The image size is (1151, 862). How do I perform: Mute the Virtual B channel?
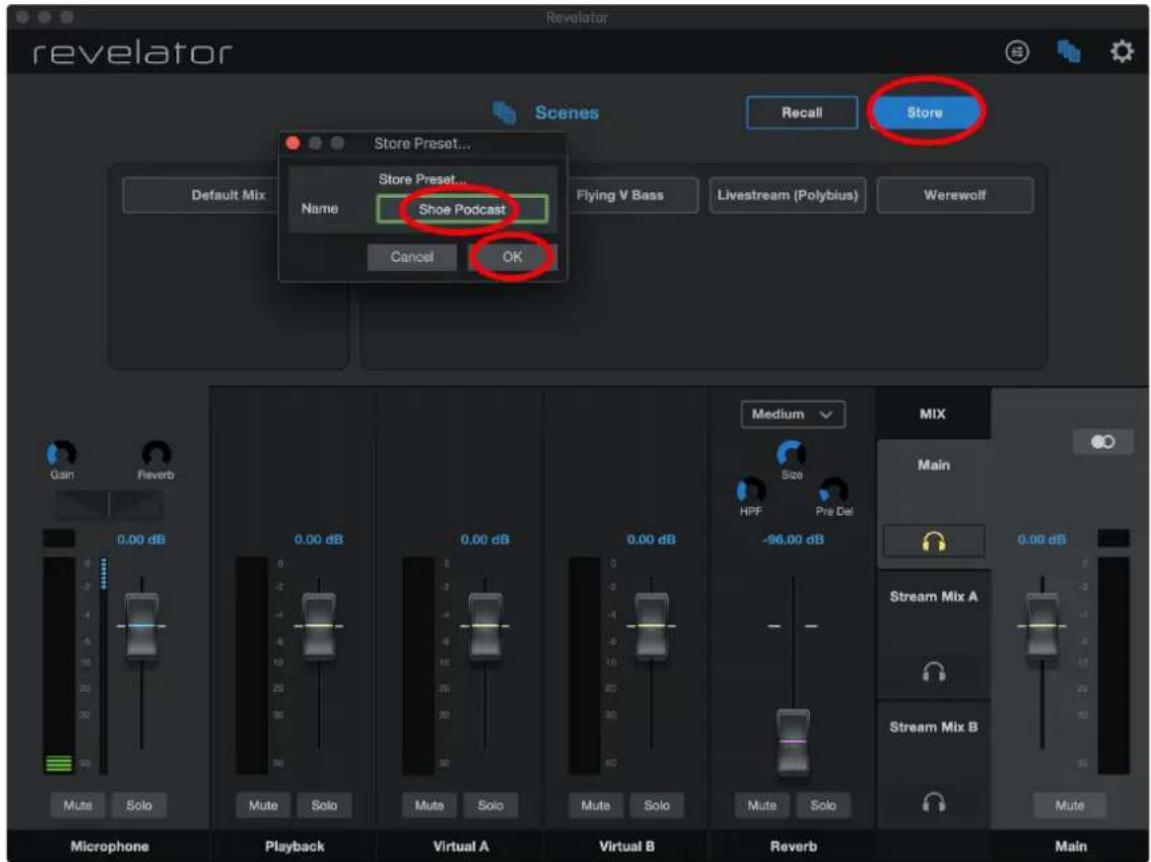[595, 805]
